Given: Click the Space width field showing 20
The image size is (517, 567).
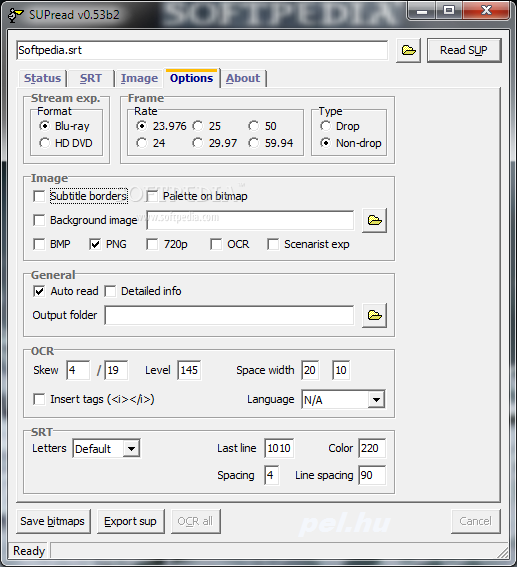Looking at the screenshot, I should click(x=310, y=370).
